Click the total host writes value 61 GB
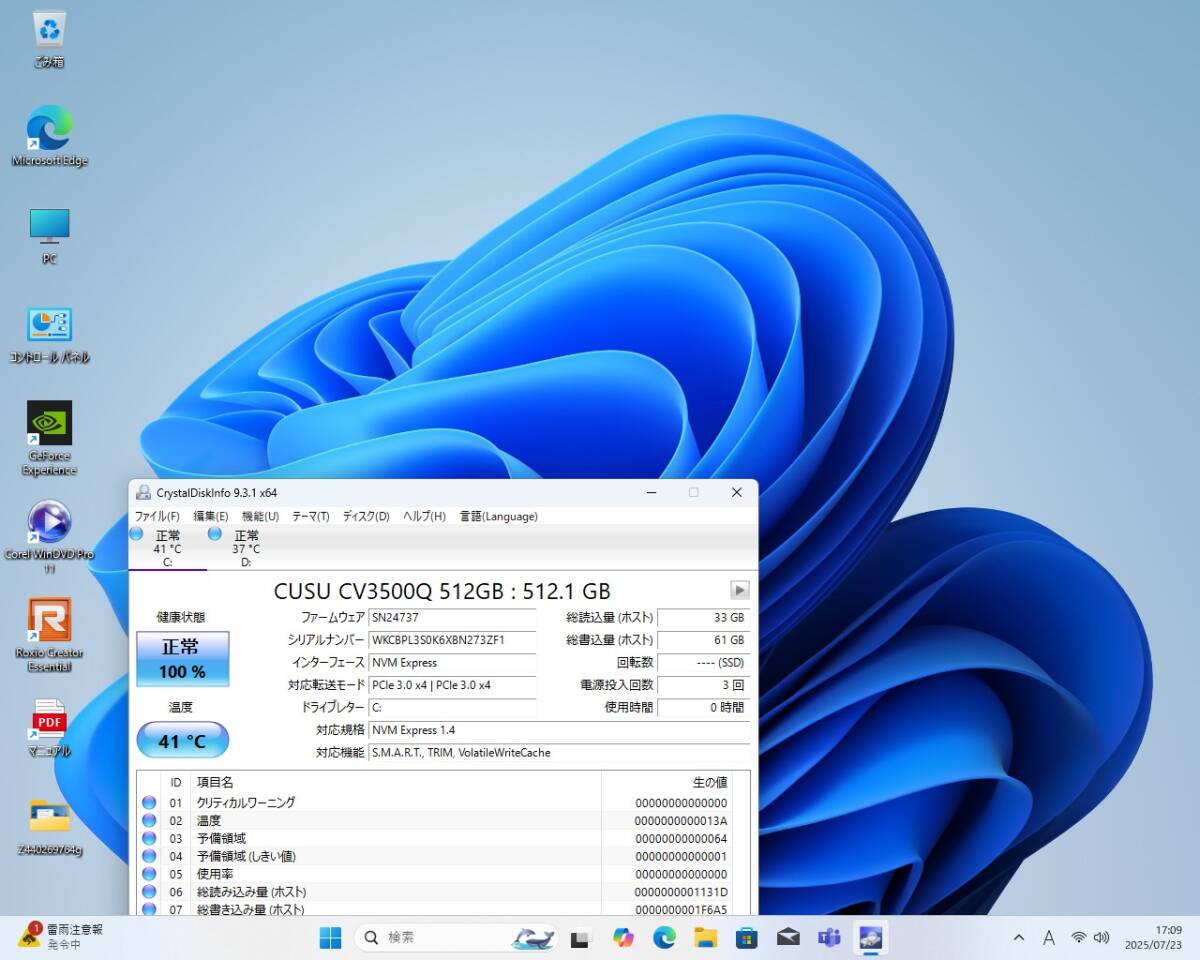Viewport: 1200px width, 960px height. (x=703, y=640)
